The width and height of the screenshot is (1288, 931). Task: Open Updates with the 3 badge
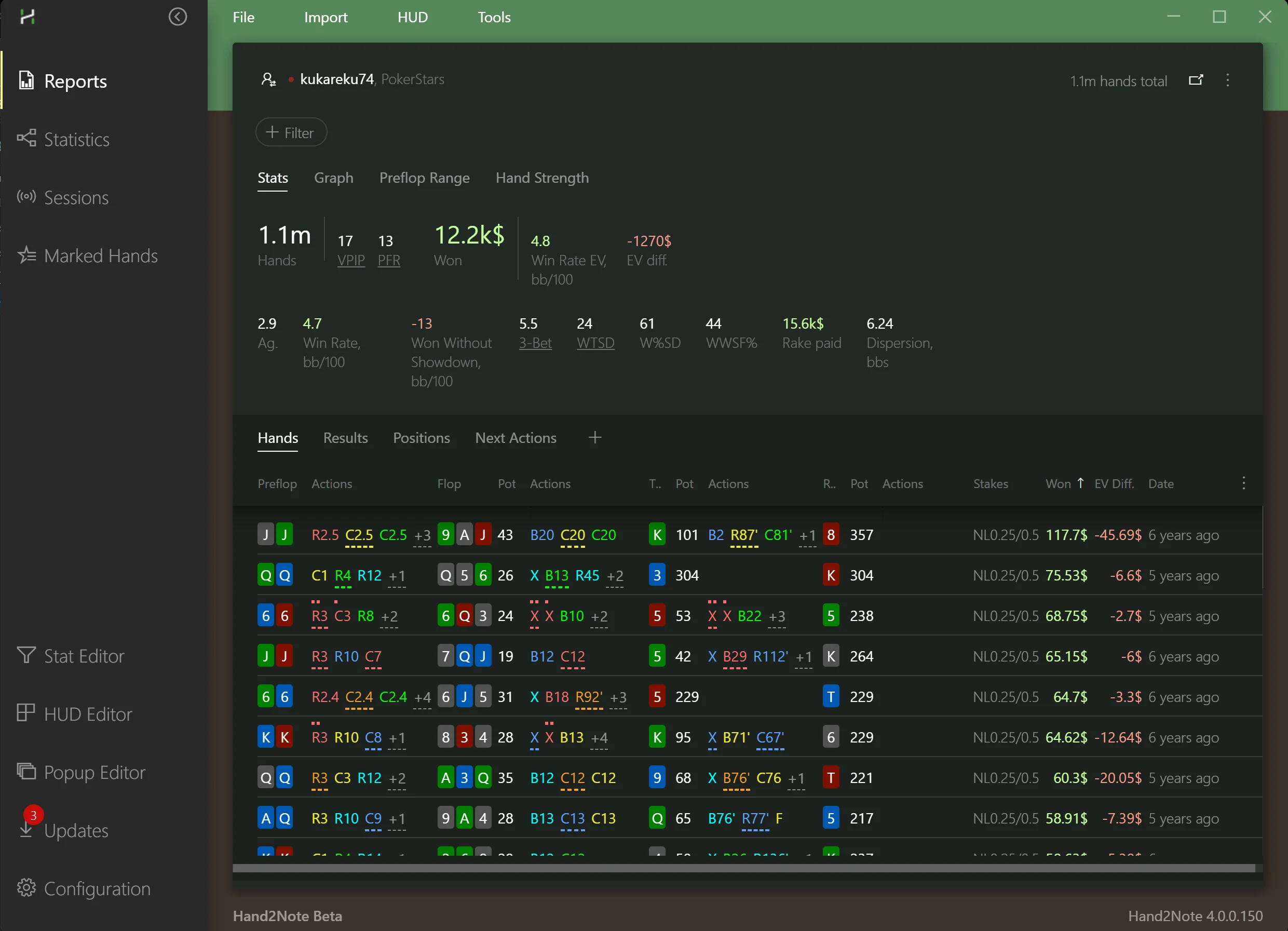click(x=75, y=830)
